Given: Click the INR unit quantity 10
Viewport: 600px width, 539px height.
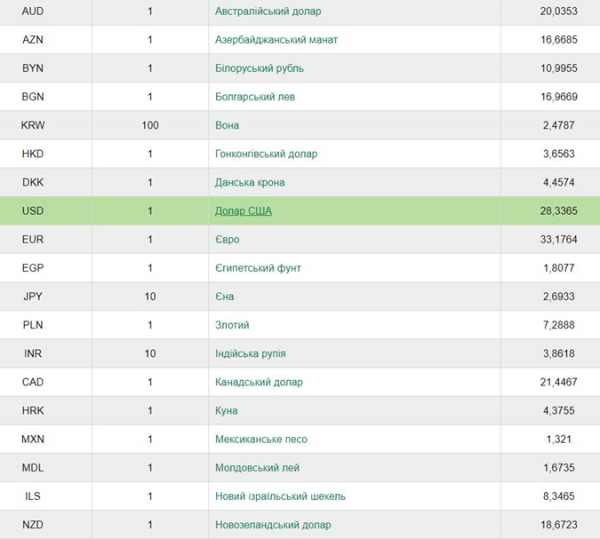Looking at the screenshot, I should pos(150,353).
